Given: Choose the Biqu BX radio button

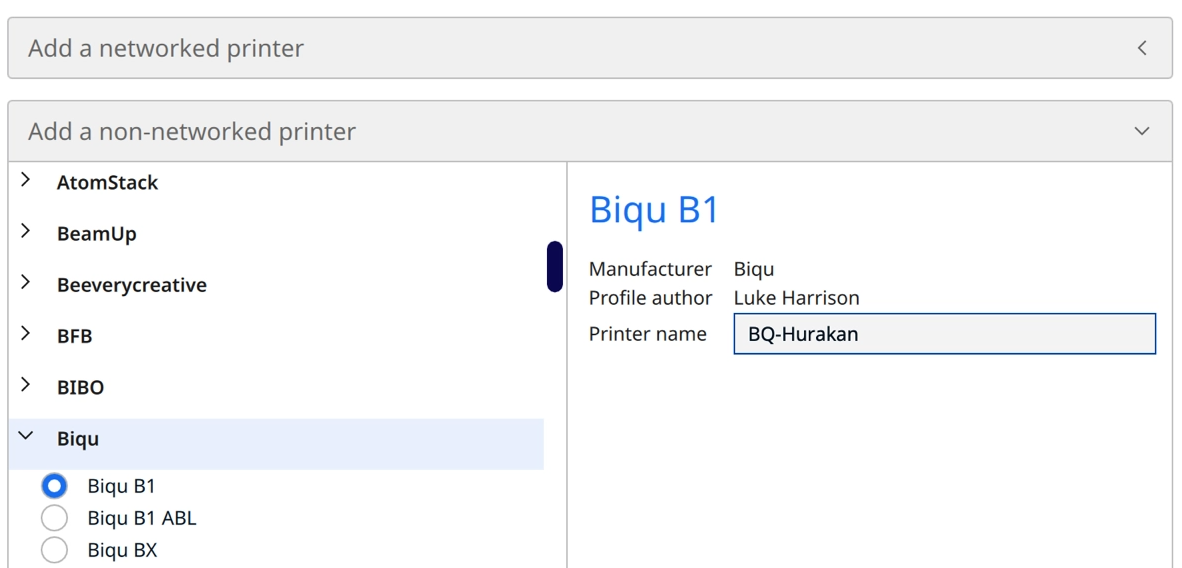Looking at the screenshot, I should (54, 550).
